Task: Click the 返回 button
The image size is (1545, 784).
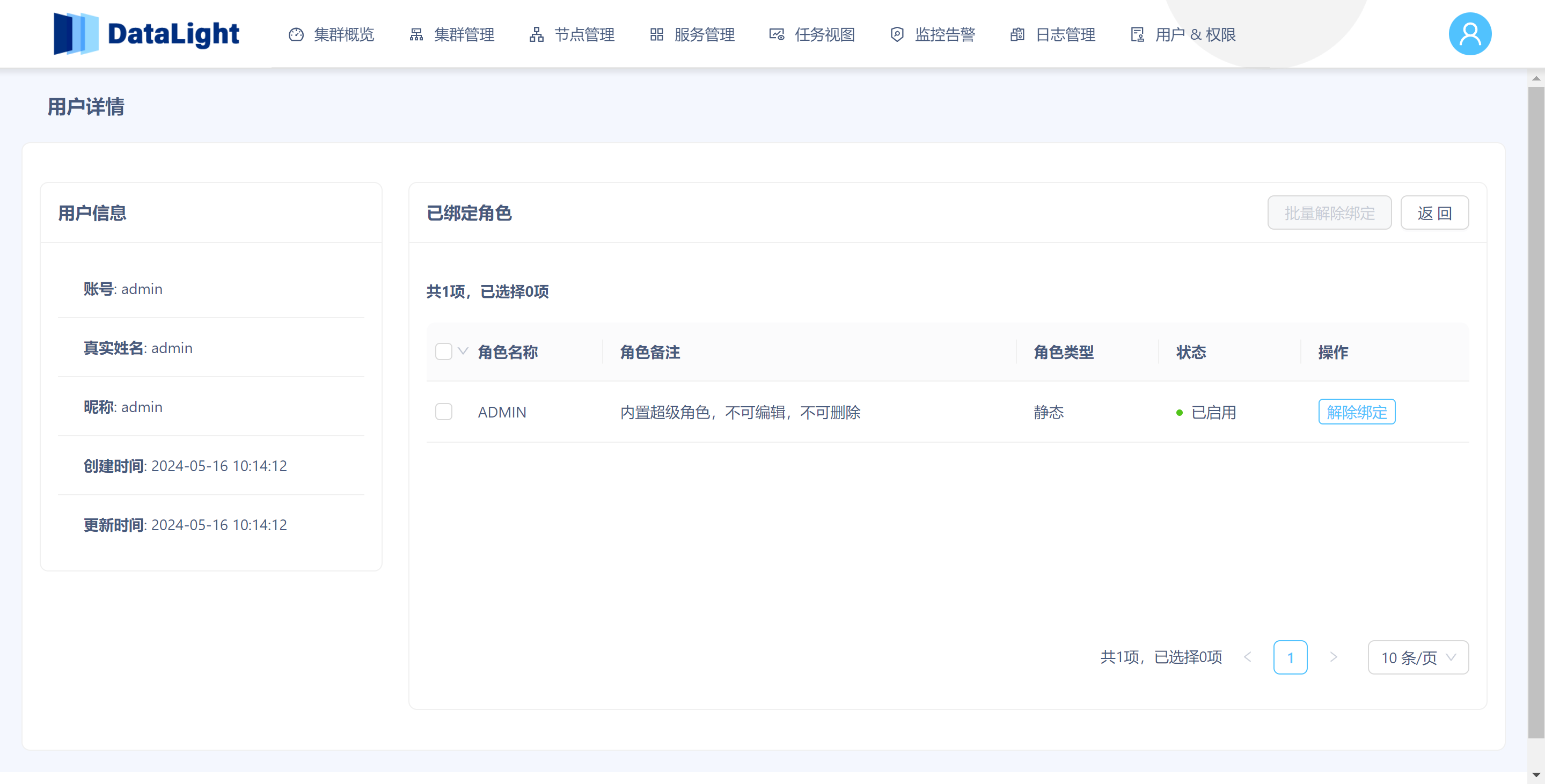Action: [x=1434, y=213]
